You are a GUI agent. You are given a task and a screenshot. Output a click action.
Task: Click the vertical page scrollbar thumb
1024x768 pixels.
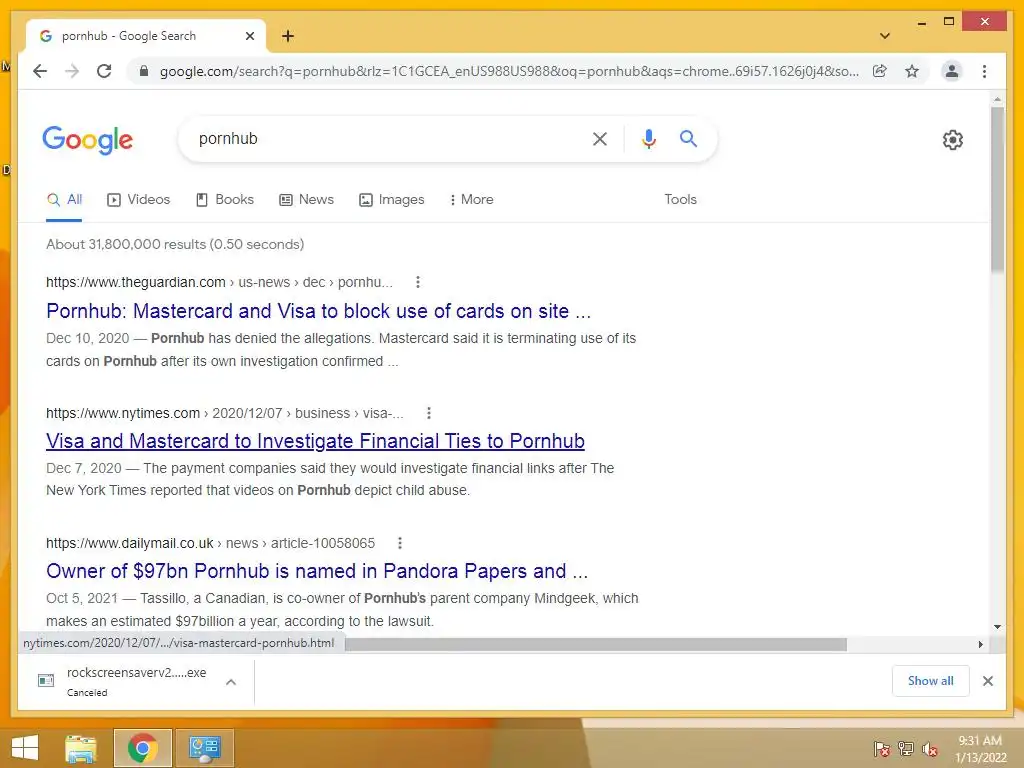[x=997, y=189]
